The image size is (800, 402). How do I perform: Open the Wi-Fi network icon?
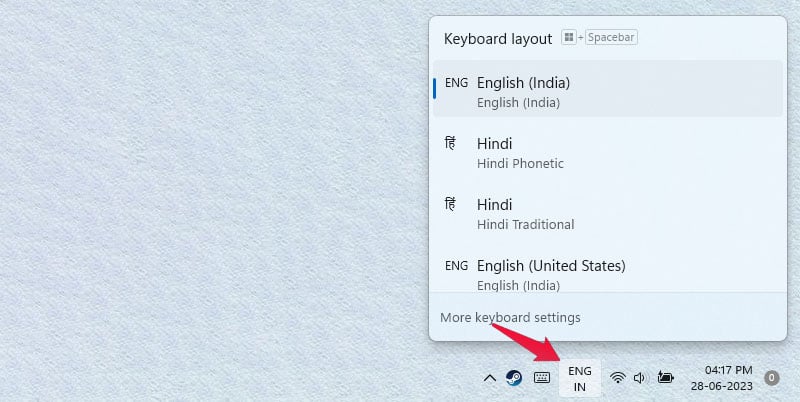618,378
